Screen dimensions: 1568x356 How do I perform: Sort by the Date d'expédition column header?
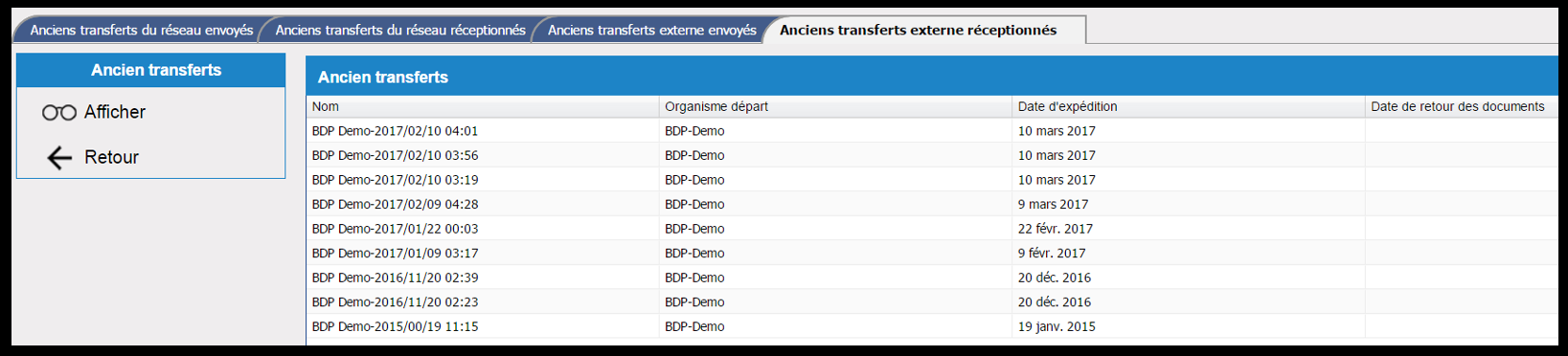click(x=1188, y=106)
